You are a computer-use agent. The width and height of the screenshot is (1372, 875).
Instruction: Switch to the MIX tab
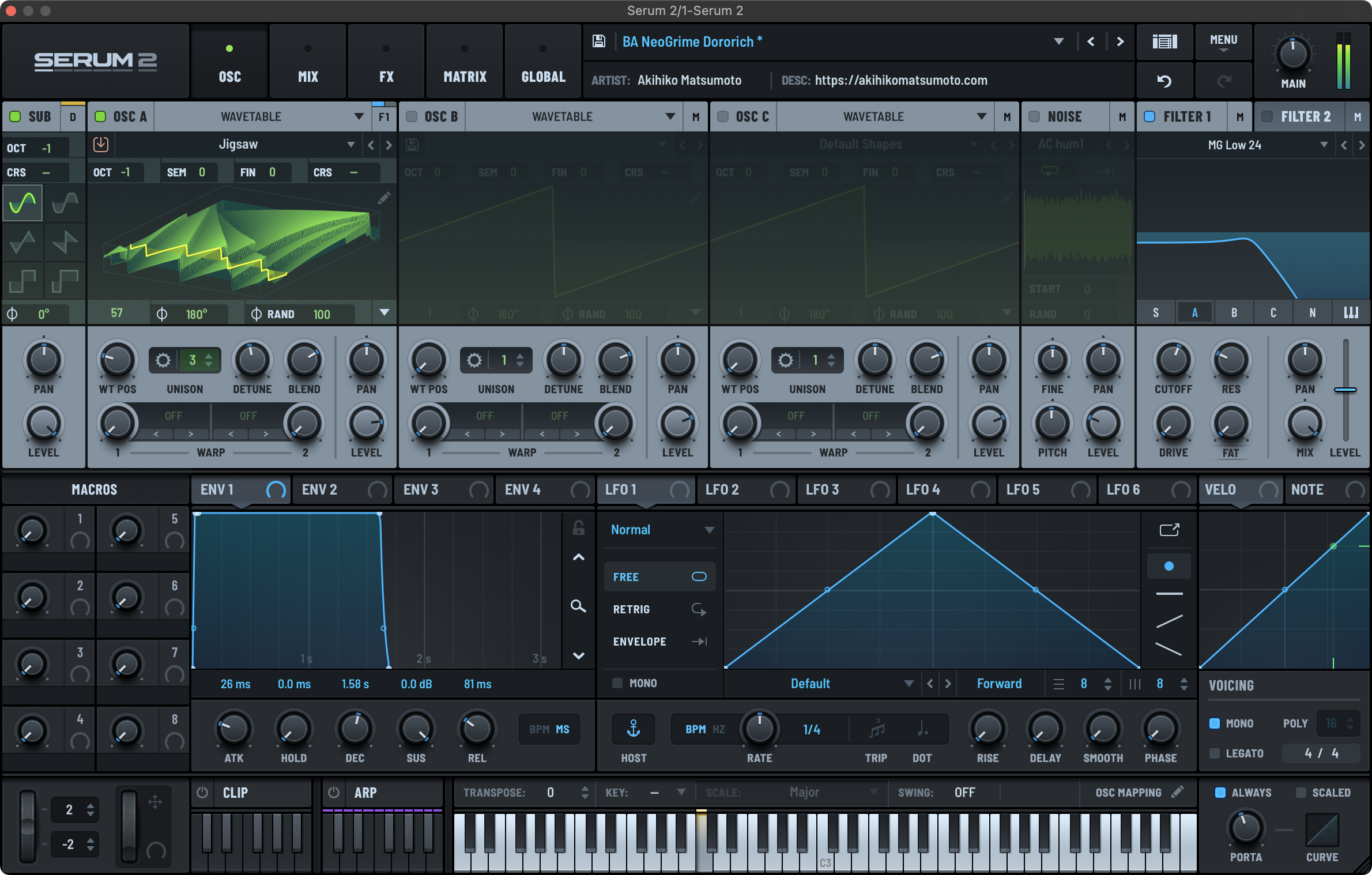(x=308, y=62)
